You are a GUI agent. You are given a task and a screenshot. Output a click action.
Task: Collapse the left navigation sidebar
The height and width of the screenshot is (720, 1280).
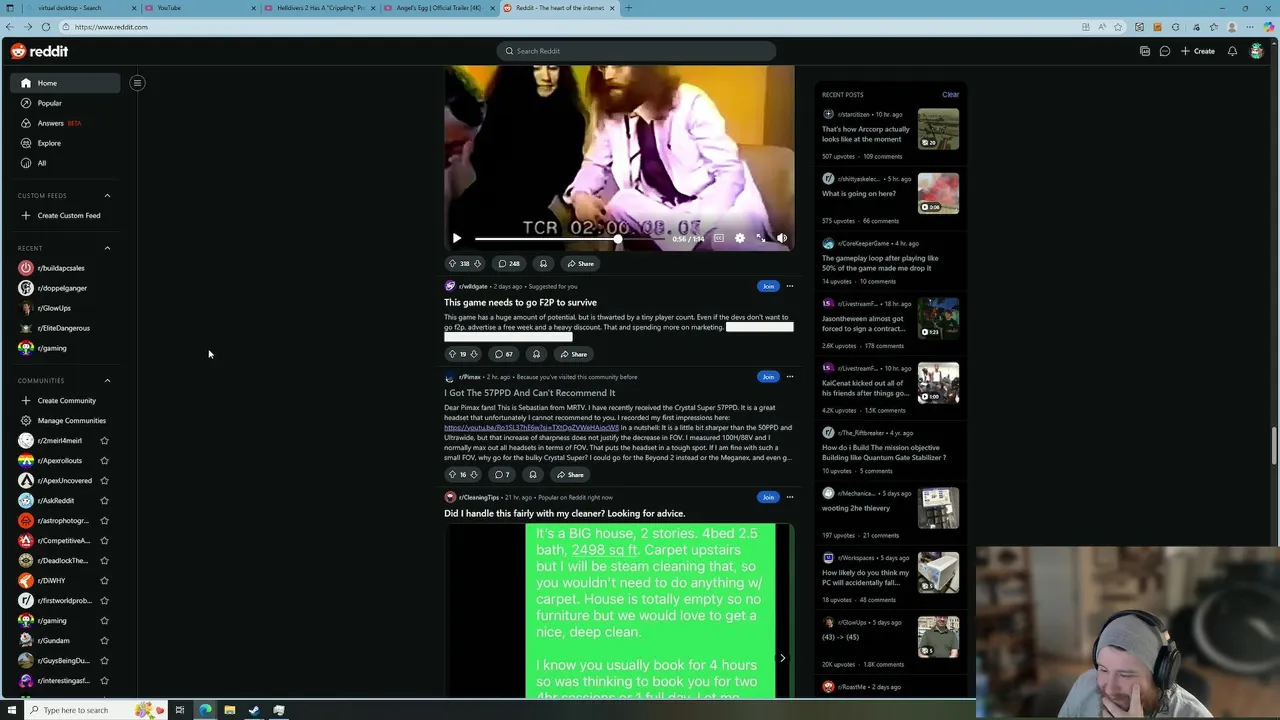click(137, 83)
